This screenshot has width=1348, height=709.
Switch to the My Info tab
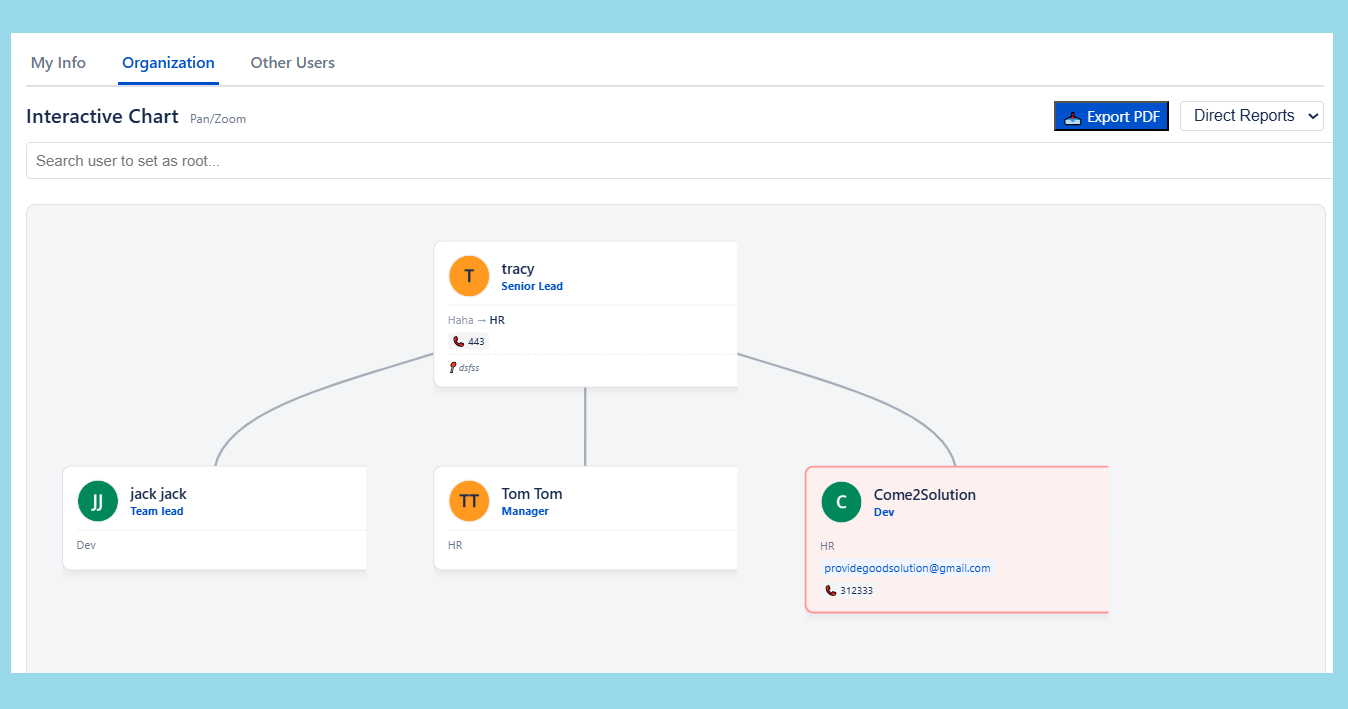[x=58, y=63]
